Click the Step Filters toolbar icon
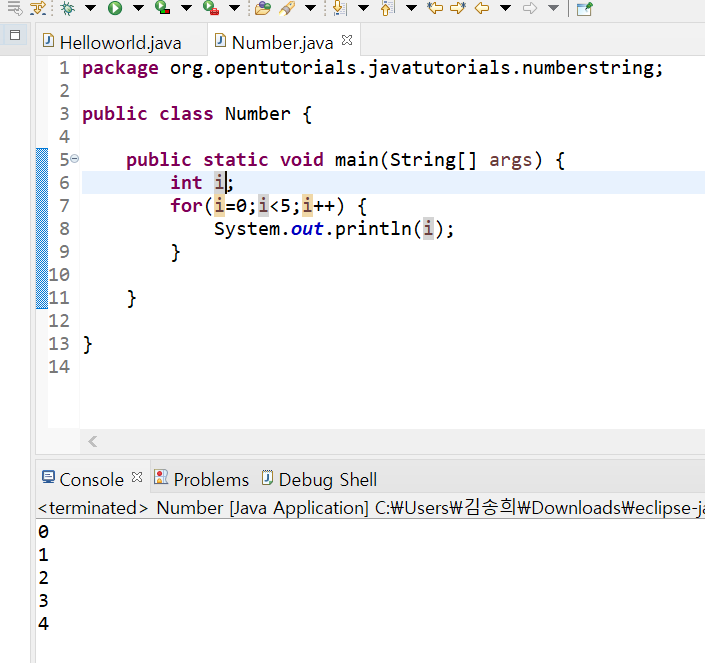 [x=38, y=8]
